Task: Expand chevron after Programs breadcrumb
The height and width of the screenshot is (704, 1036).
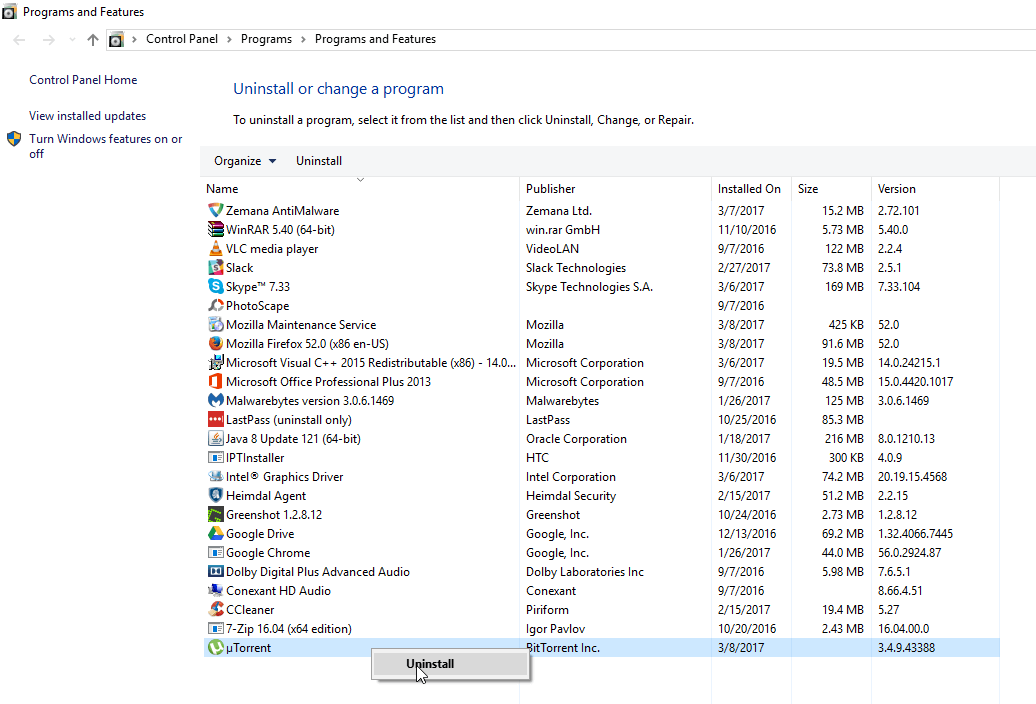Action: pyautogui.click(x=303, y=40)
